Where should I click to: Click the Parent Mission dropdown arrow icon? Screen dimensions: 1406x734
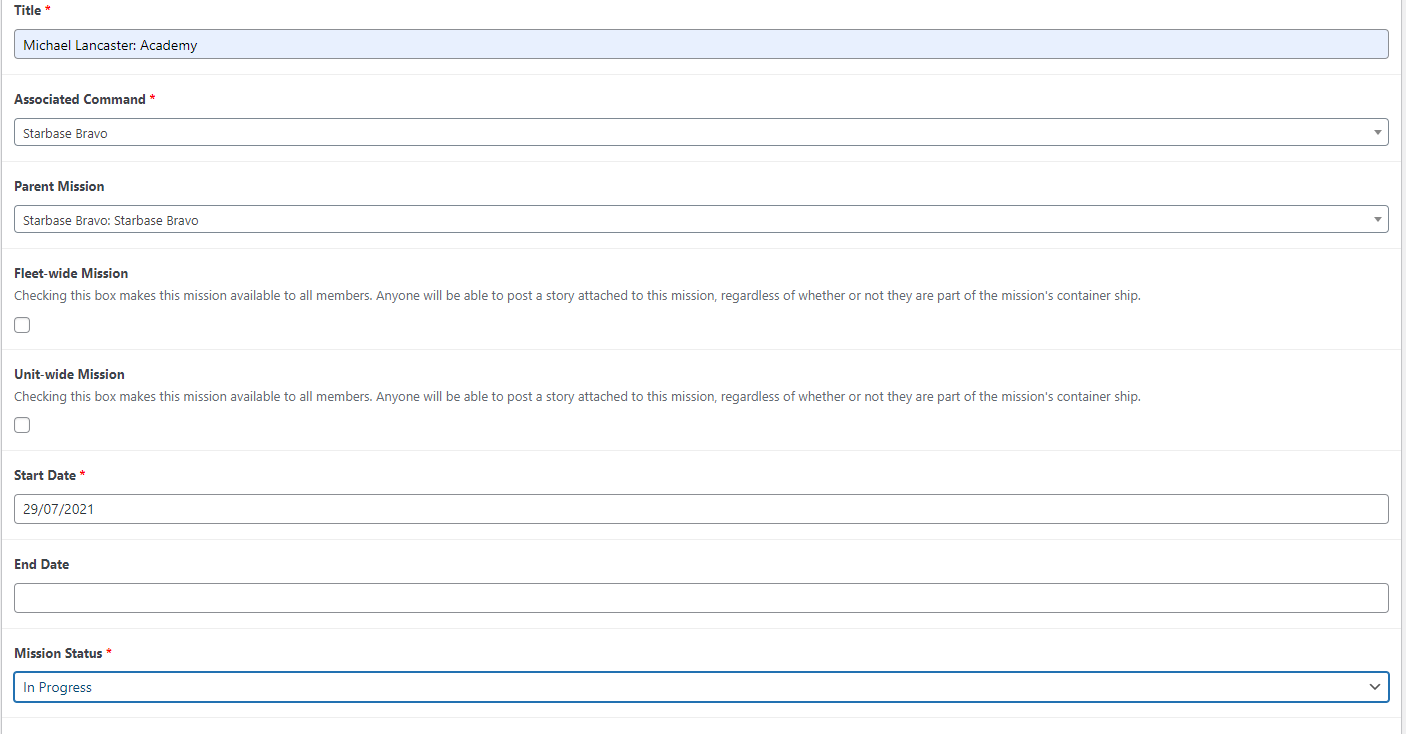[x=1377, y=219]
